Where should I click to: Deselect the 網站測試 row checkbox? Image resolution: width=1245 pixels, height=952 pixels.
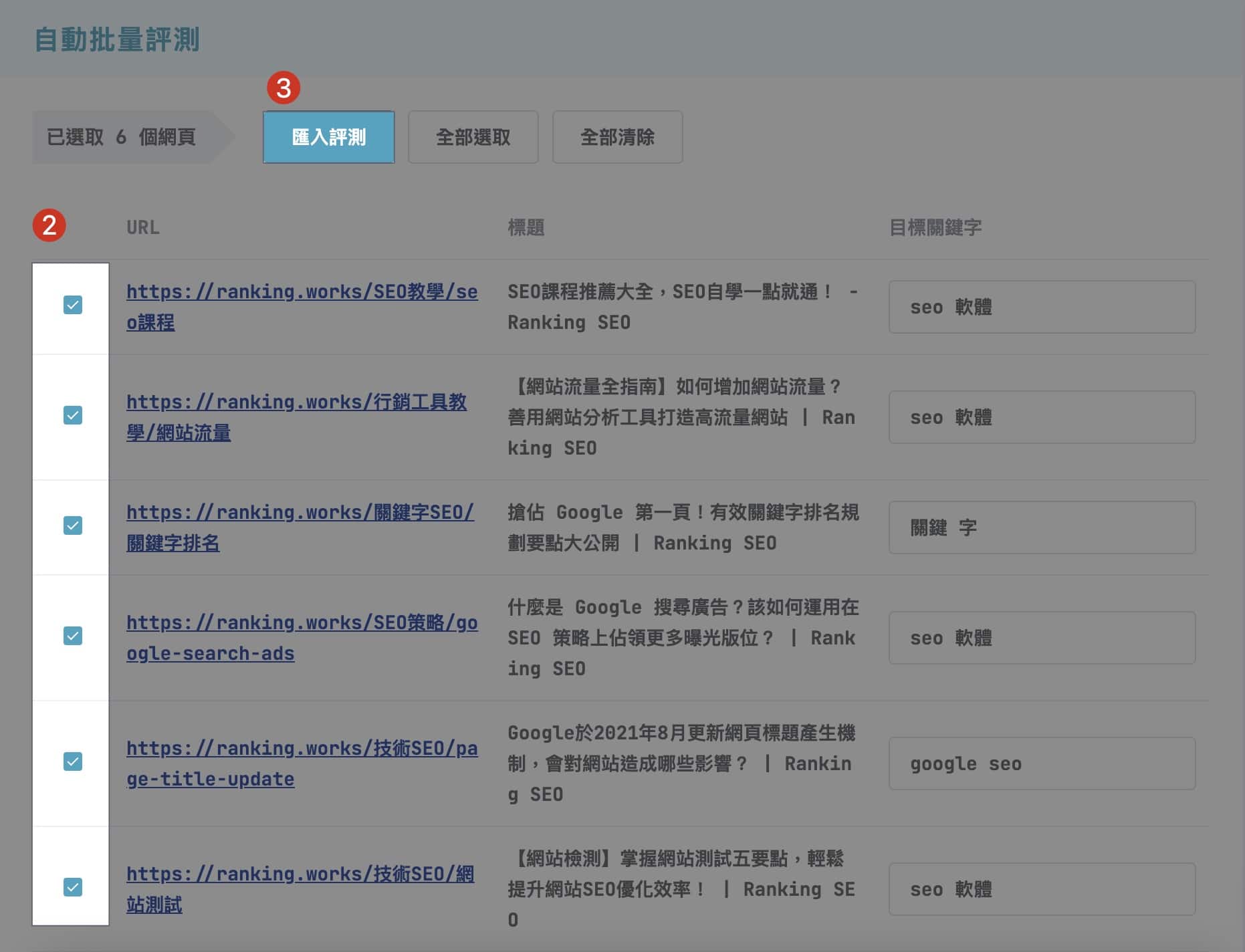pyautogui.click(x=73, y=887)
